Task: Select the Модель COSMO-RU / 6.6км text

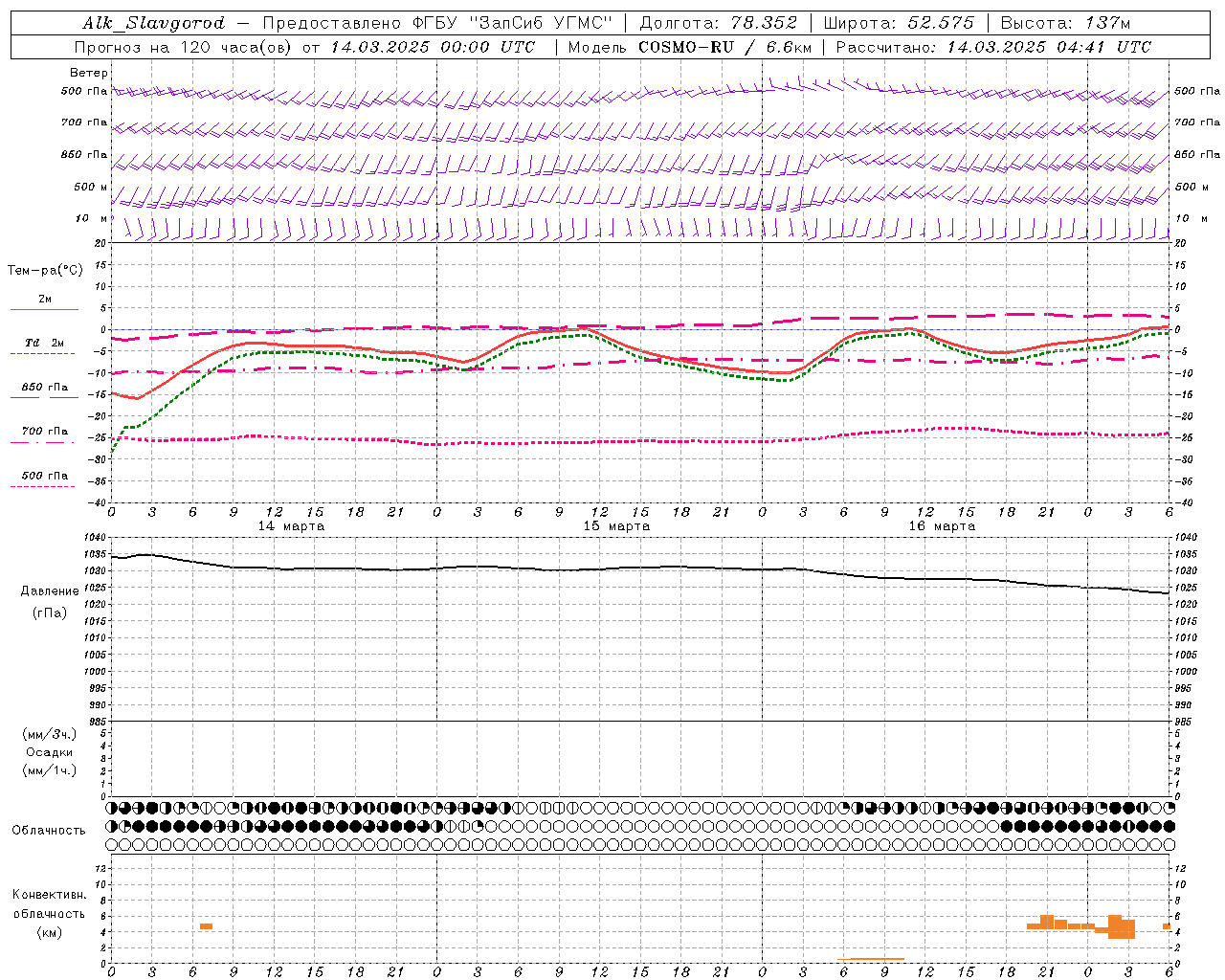Action: [x=689, y=47]
